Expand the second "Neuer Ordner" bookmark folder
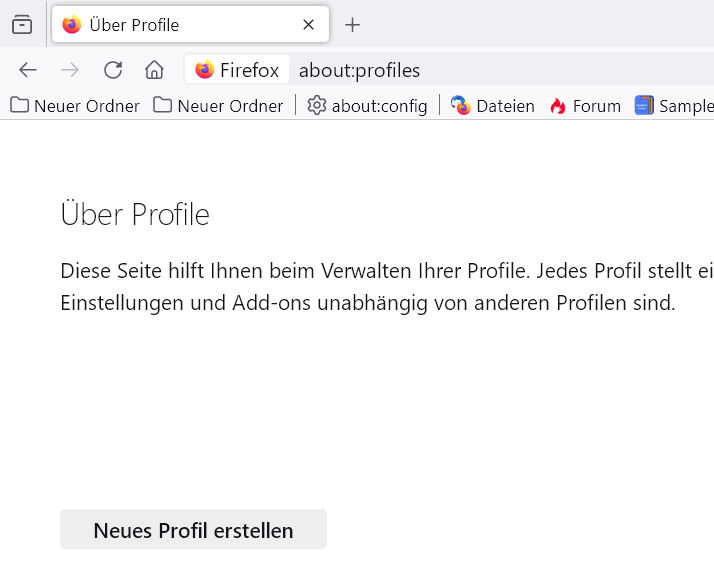The image size is (714, 577). point(219,105)
